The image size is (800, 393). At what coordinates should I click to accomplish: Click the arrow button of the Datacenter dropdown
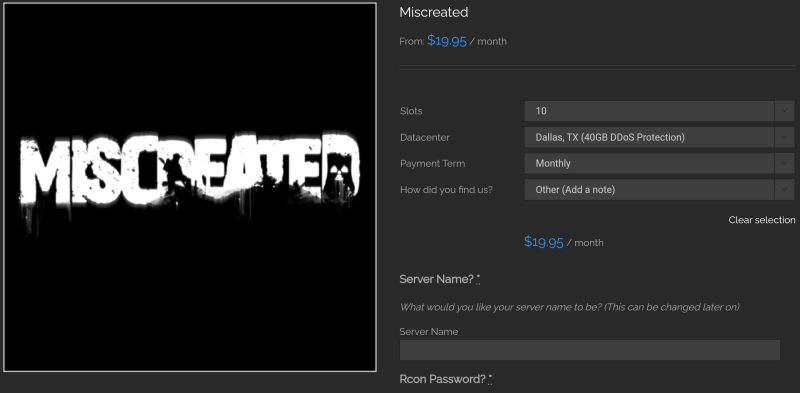[784, 137]
